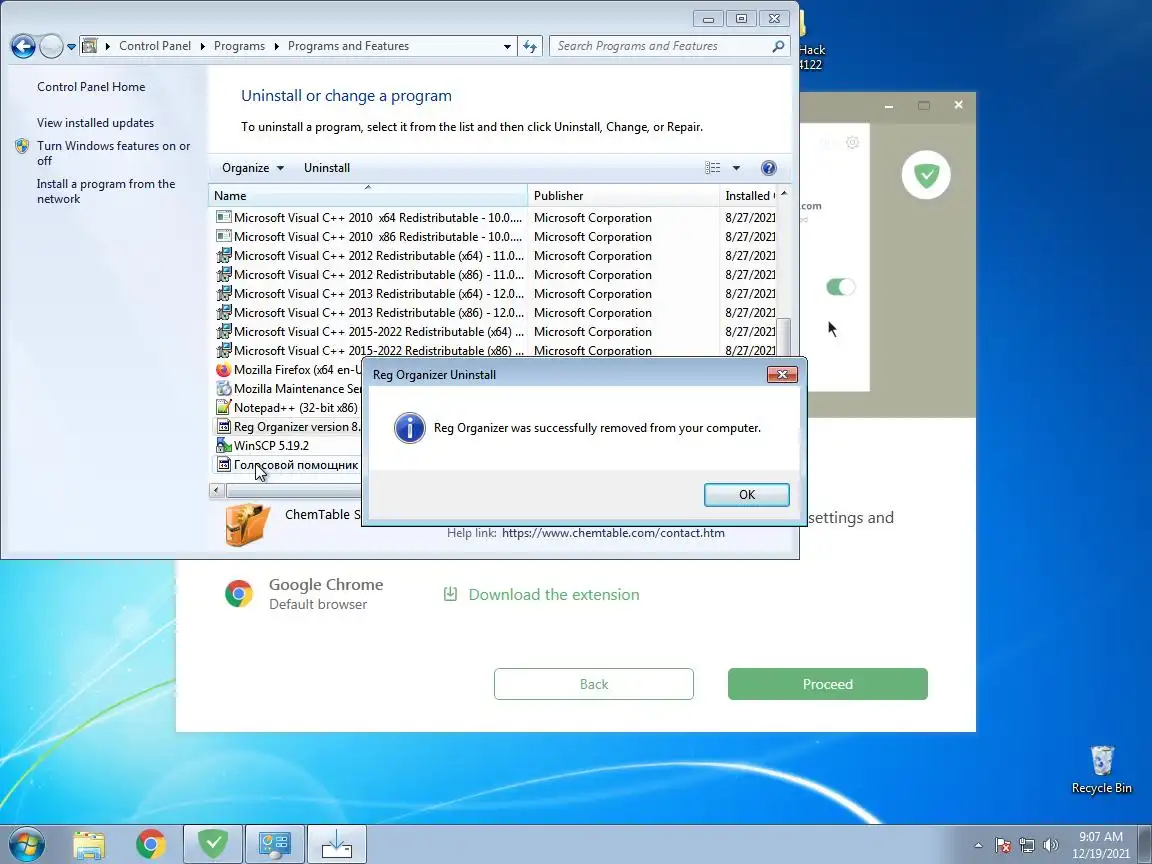Screen dimensions: 1152x864
Task: Click the horizontal scrollbar left arrow
Action: [x=217, y=490]
